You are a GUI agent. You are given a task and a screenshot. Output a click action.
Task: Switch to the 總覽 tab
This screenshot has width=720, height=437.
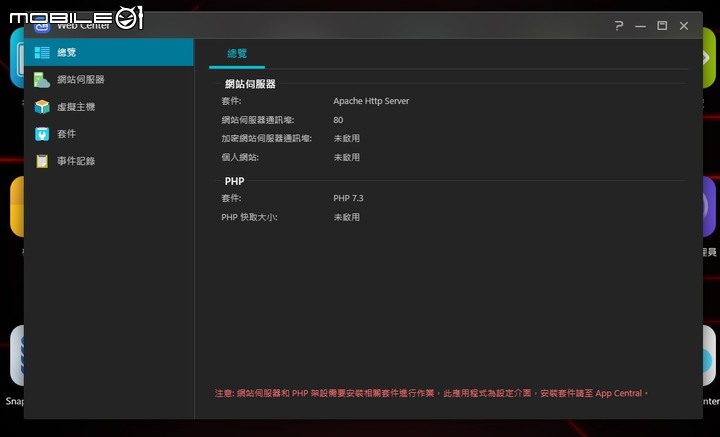pyautogui.click(x=237, y=54)
